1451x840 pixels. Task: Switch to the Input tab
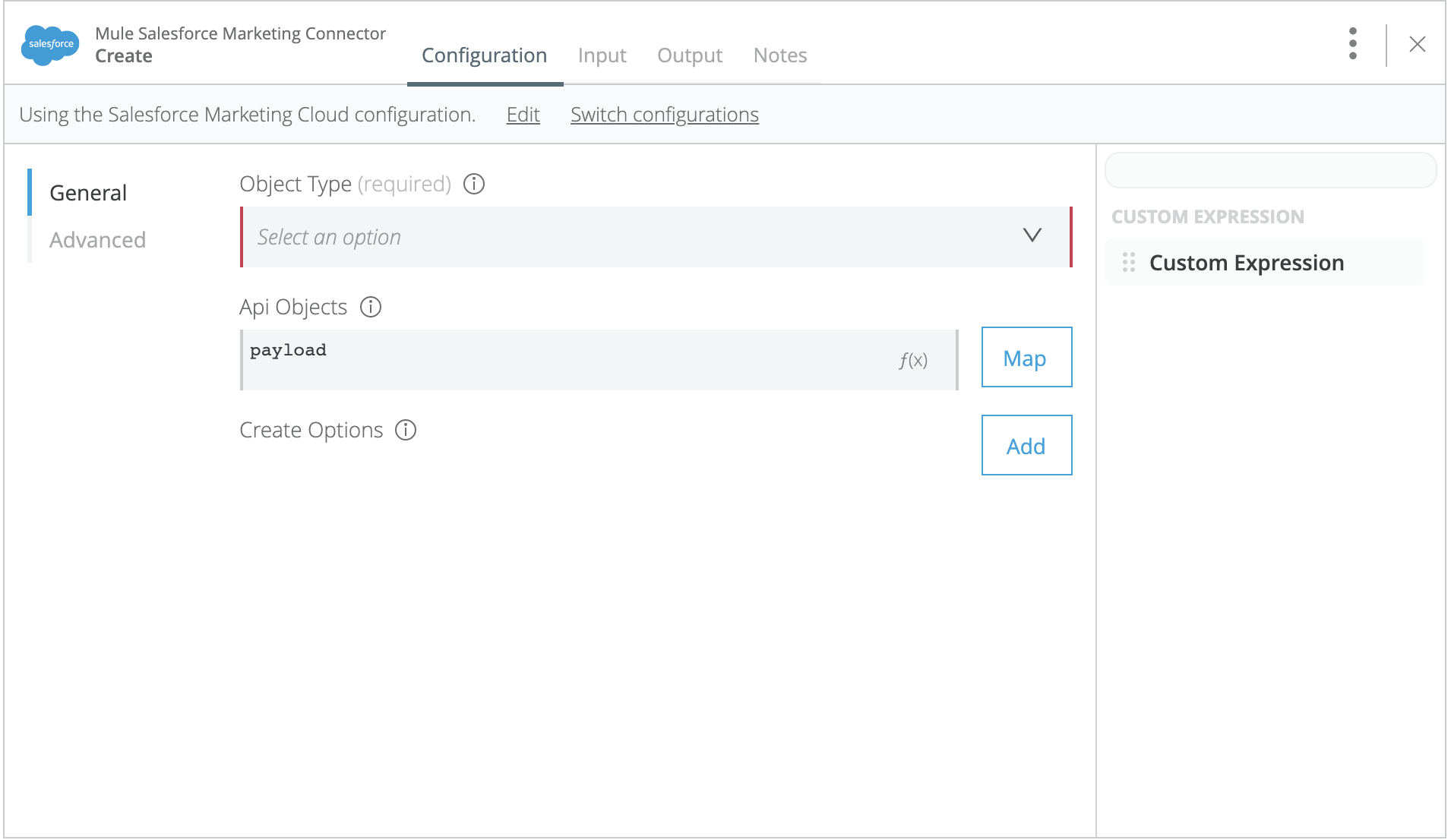coord(602,55)
